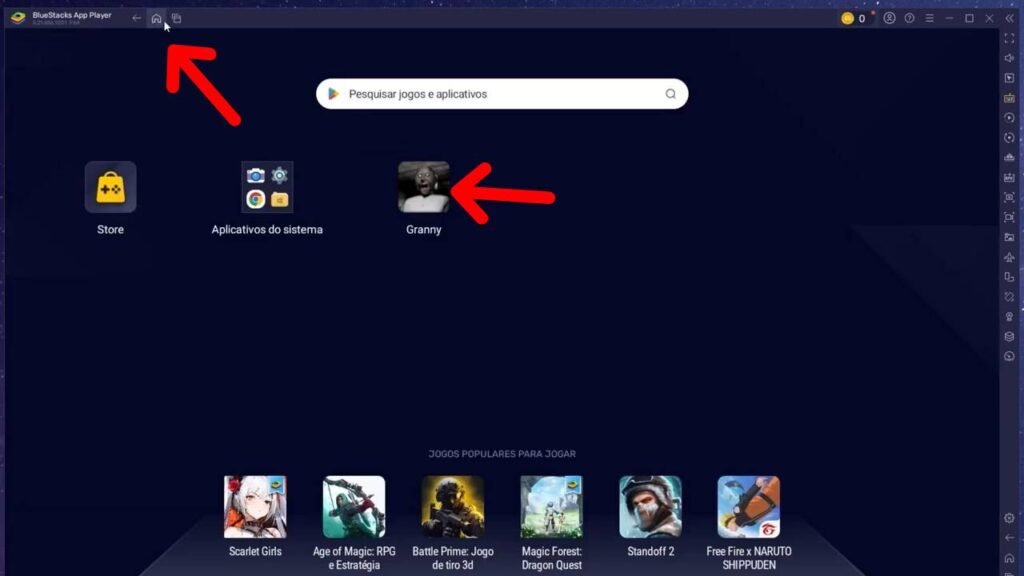Go back with the title bar arrow
1024x576 pixels.
click(136, 18)
